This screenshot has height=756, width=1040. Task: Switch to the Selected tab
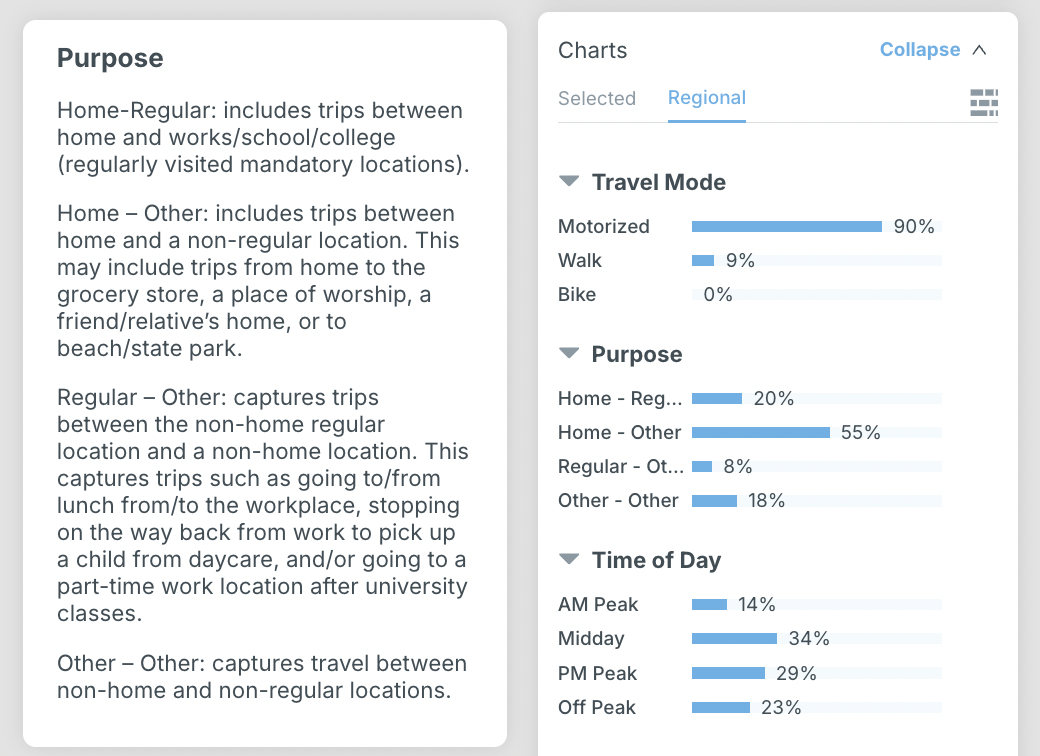(x=597, y=98)
